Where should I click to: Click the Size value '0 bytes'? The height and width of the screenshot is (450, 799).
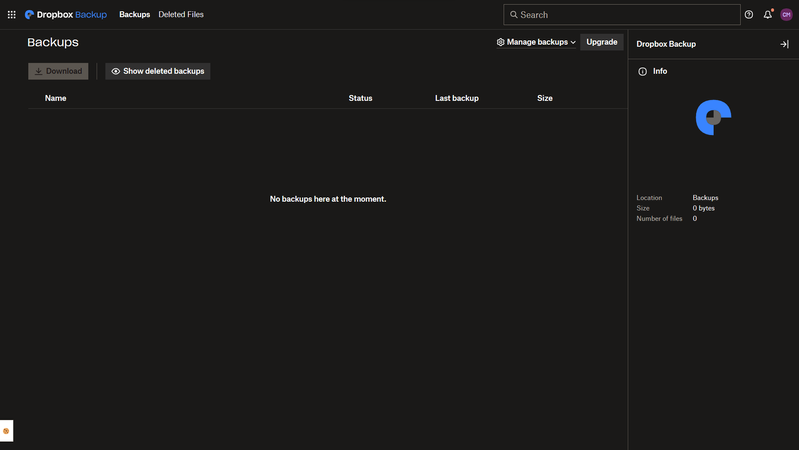(x=703, y=208)
